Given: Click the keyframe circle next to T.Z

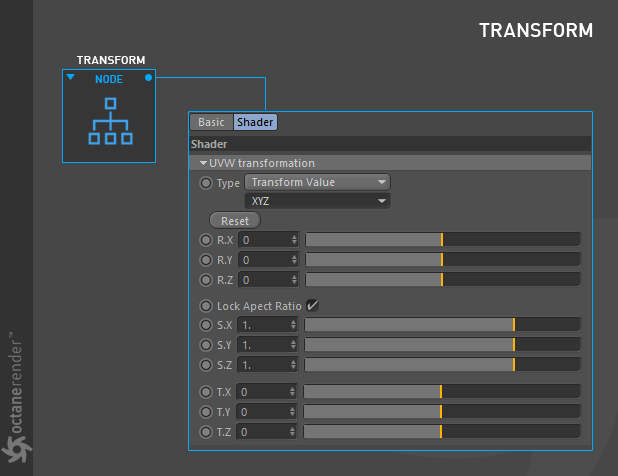Looking at the screenshot, I should click(206, 432).
